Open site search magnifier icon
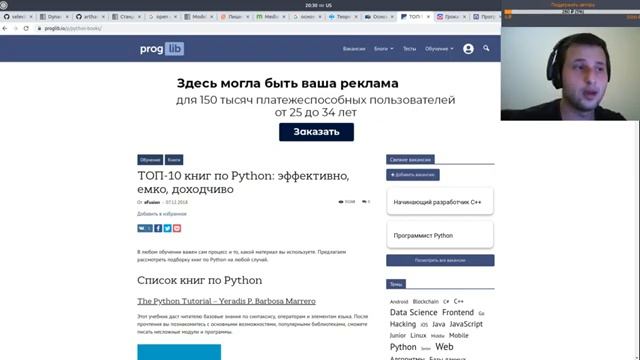The width and height of the screenshot is (640, 360). [486, 48]
